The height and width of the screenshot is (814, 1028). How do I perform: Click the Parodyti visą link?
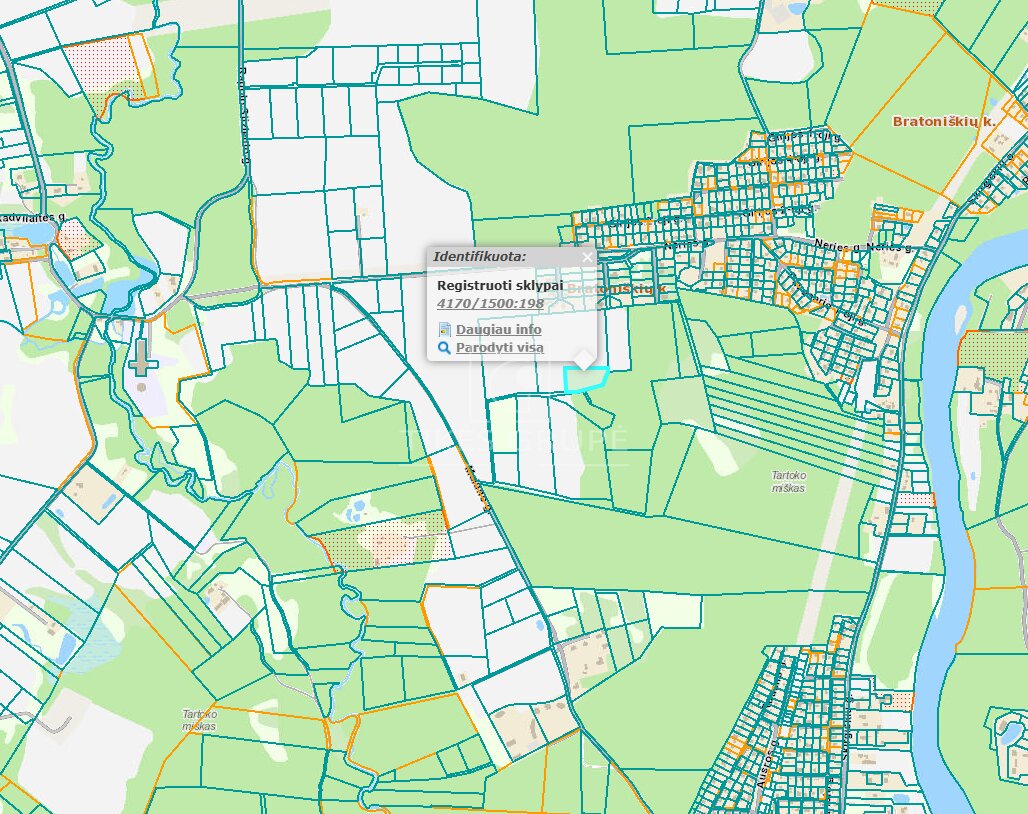tap(500, 347)
